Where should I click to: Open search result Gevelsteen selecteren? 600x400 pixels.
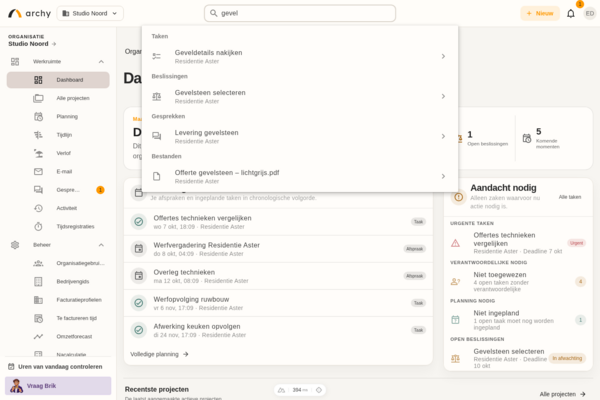pos(300,96)
